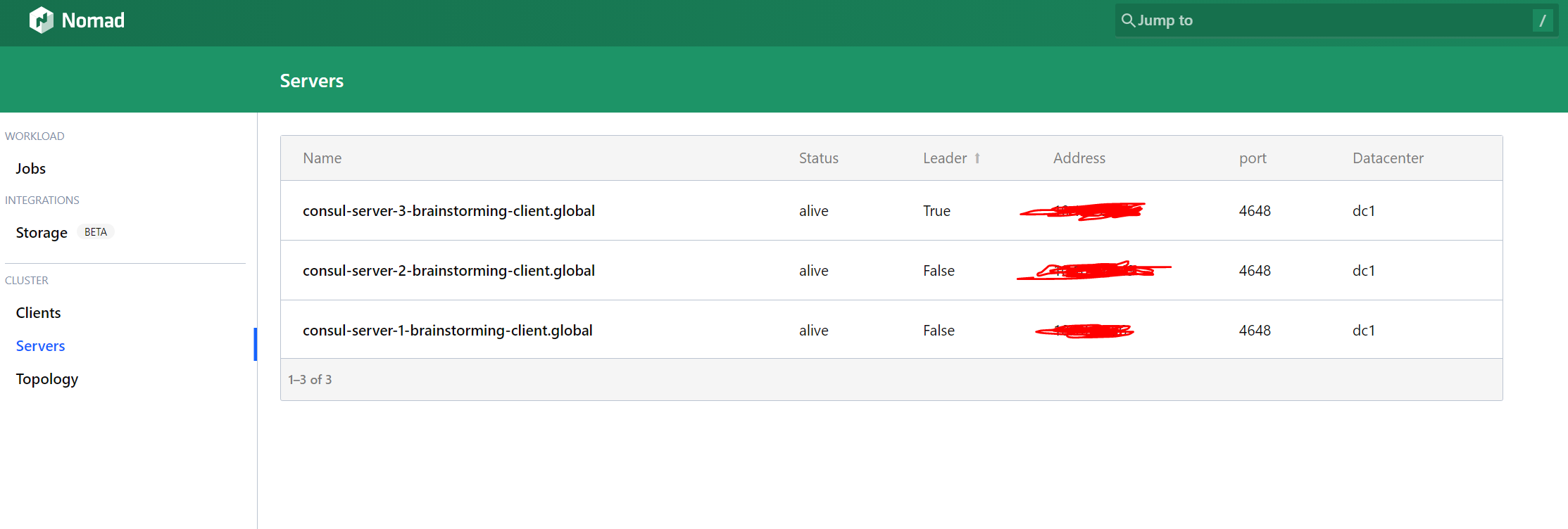Click the INTEGRATIONS section label
The image size is (1568, 529).
[42, 200]
